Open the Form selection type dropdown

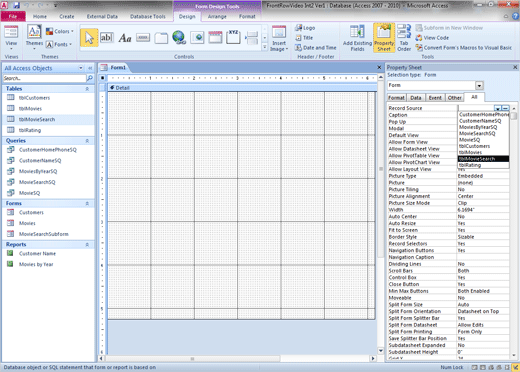coord(479,86)
